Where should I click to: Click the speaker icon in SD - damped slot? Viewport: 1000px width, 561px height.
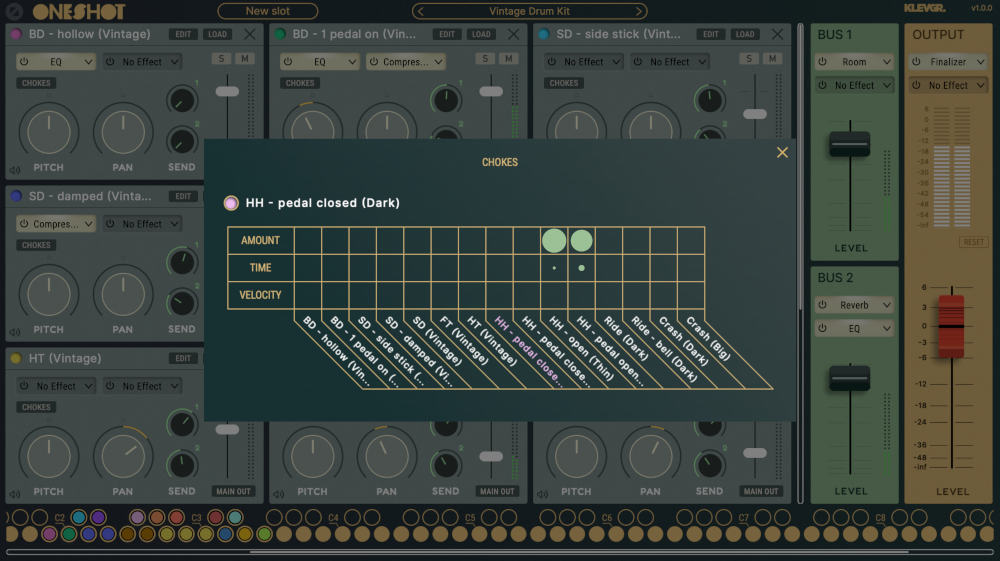pos(14,330)
